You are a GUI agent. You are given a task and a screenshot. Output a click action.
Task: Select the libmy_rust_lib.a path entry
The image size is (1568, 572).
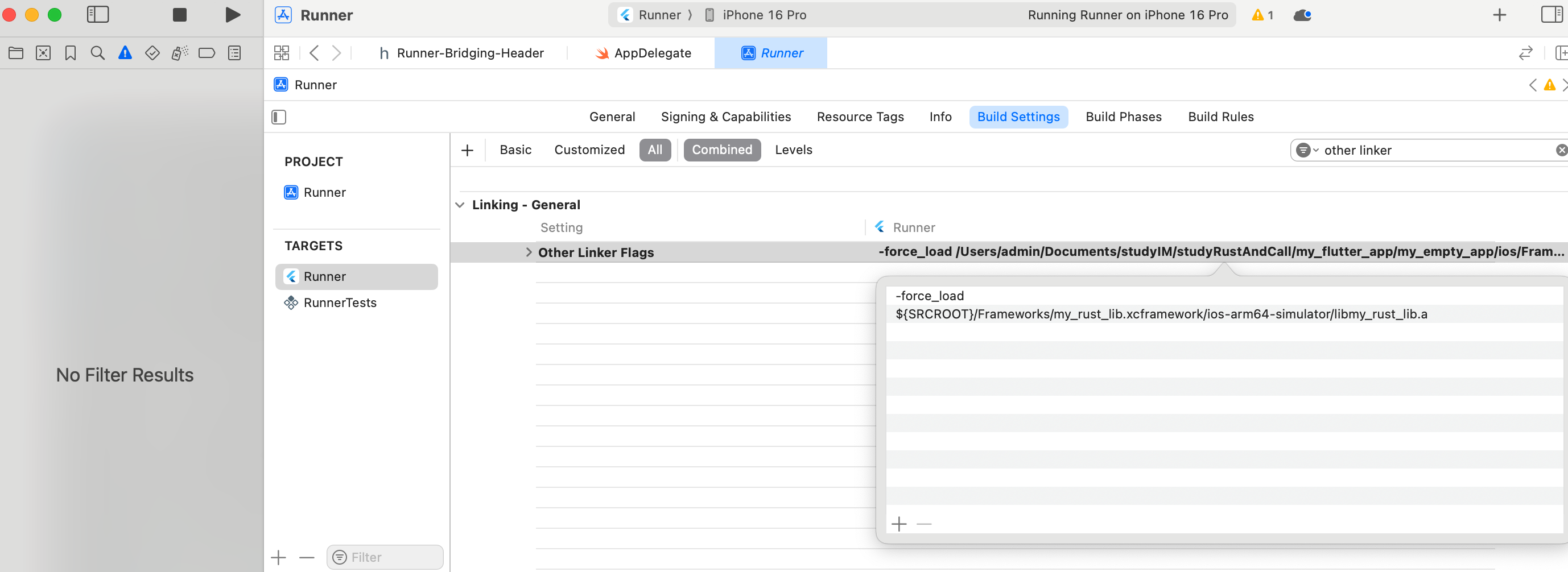click(x=1225, y=314)
